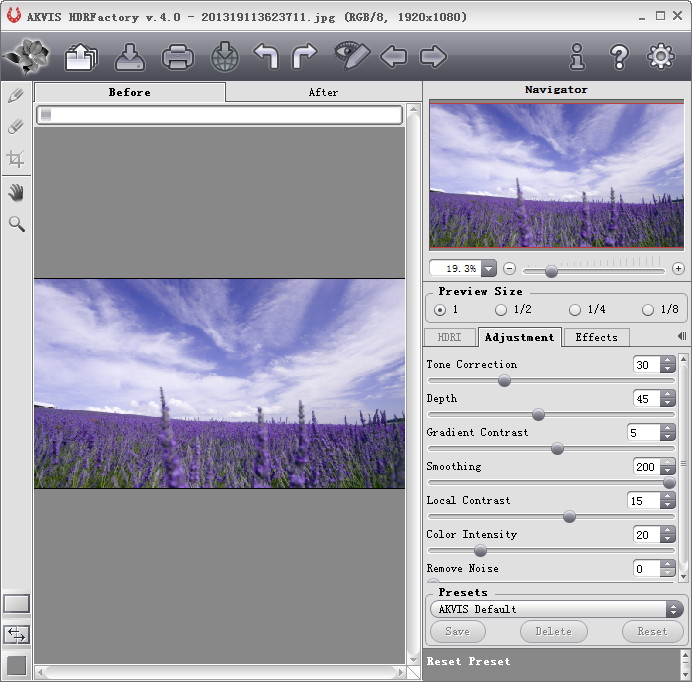Click the Print toolbar icon
This screenshot has height=682, width=692.
177,57
